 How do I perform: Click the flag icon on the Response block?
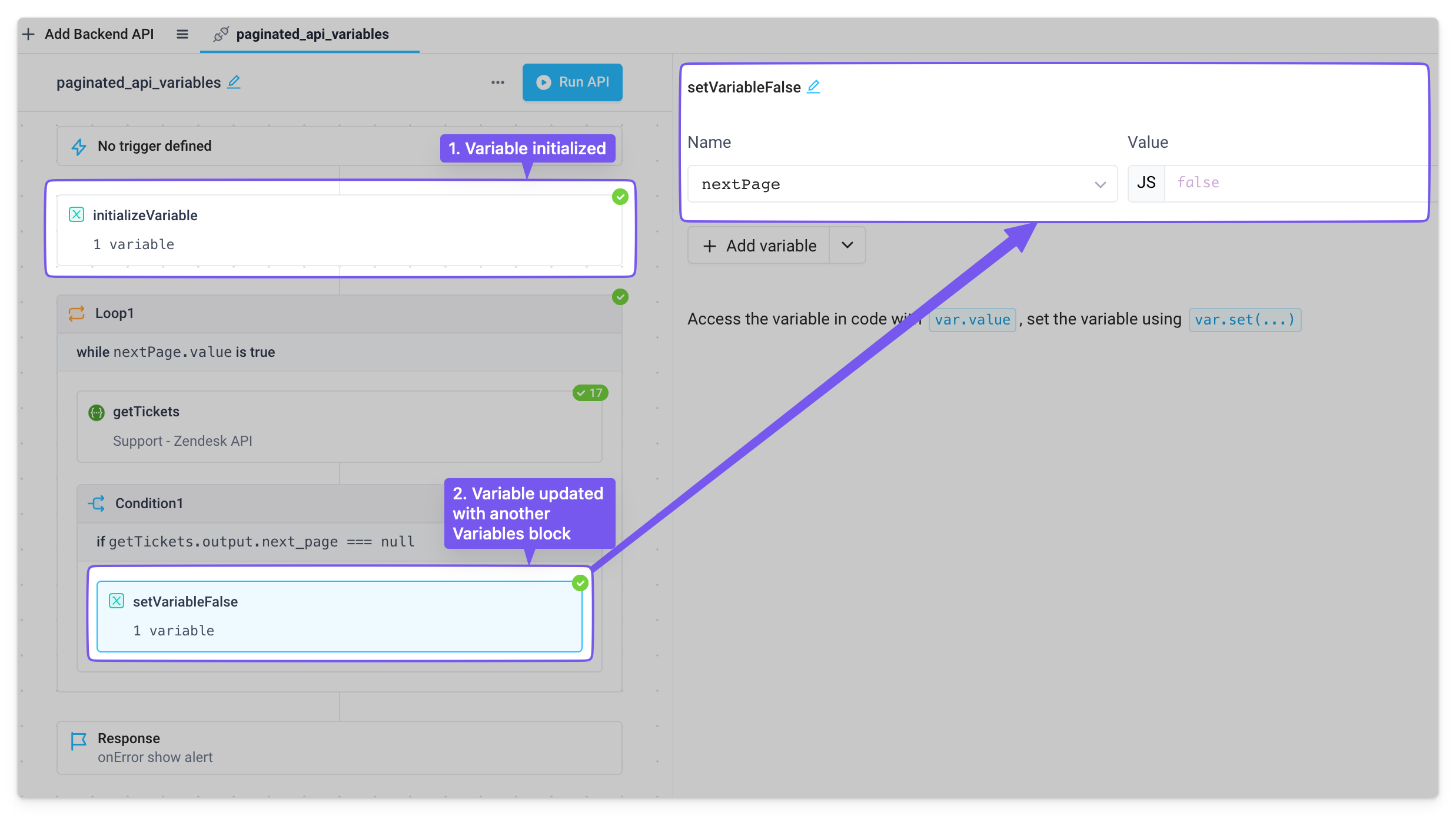click(78, 741)
